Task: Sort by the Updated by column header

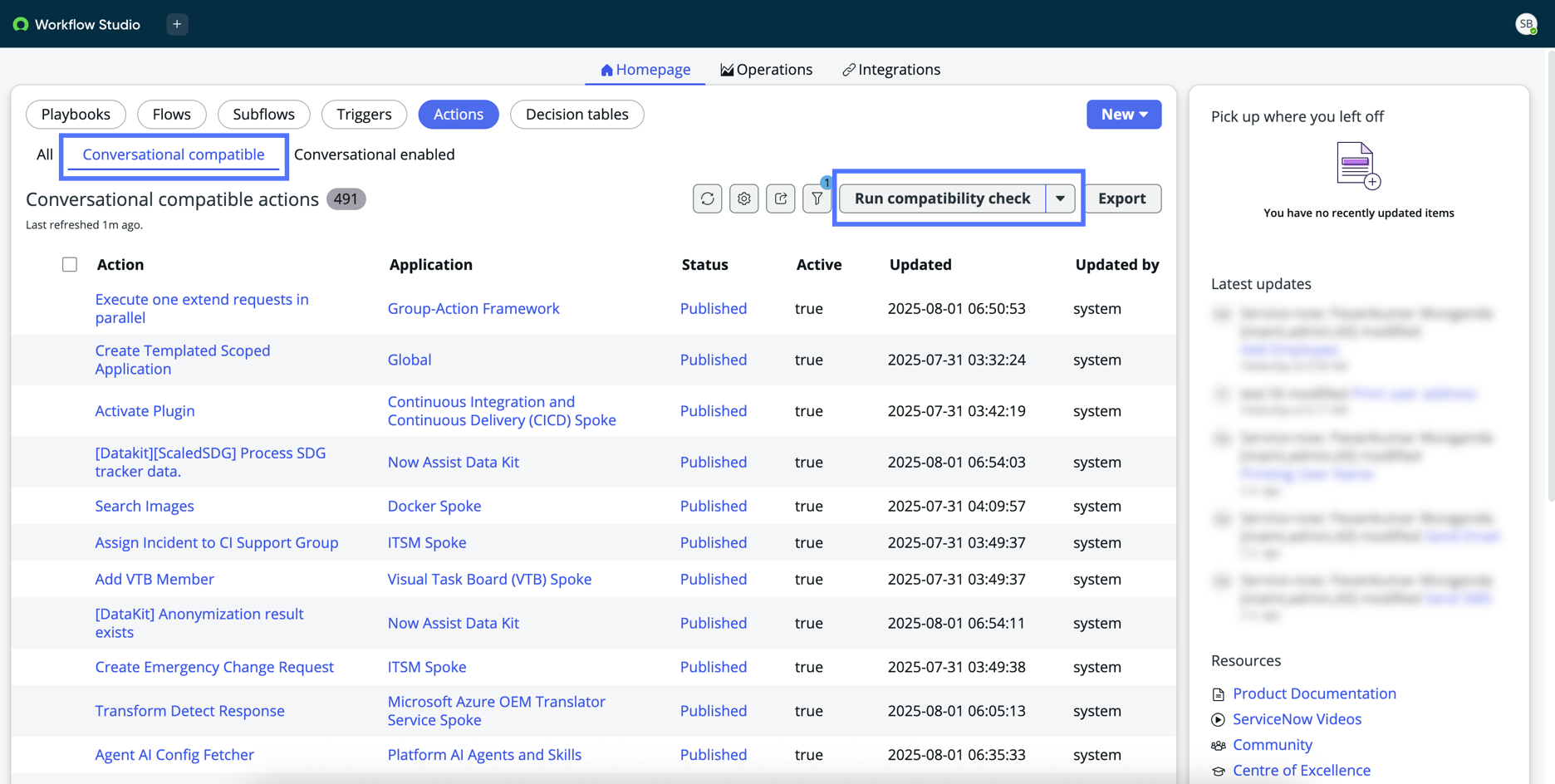Action: point(1117,264)
